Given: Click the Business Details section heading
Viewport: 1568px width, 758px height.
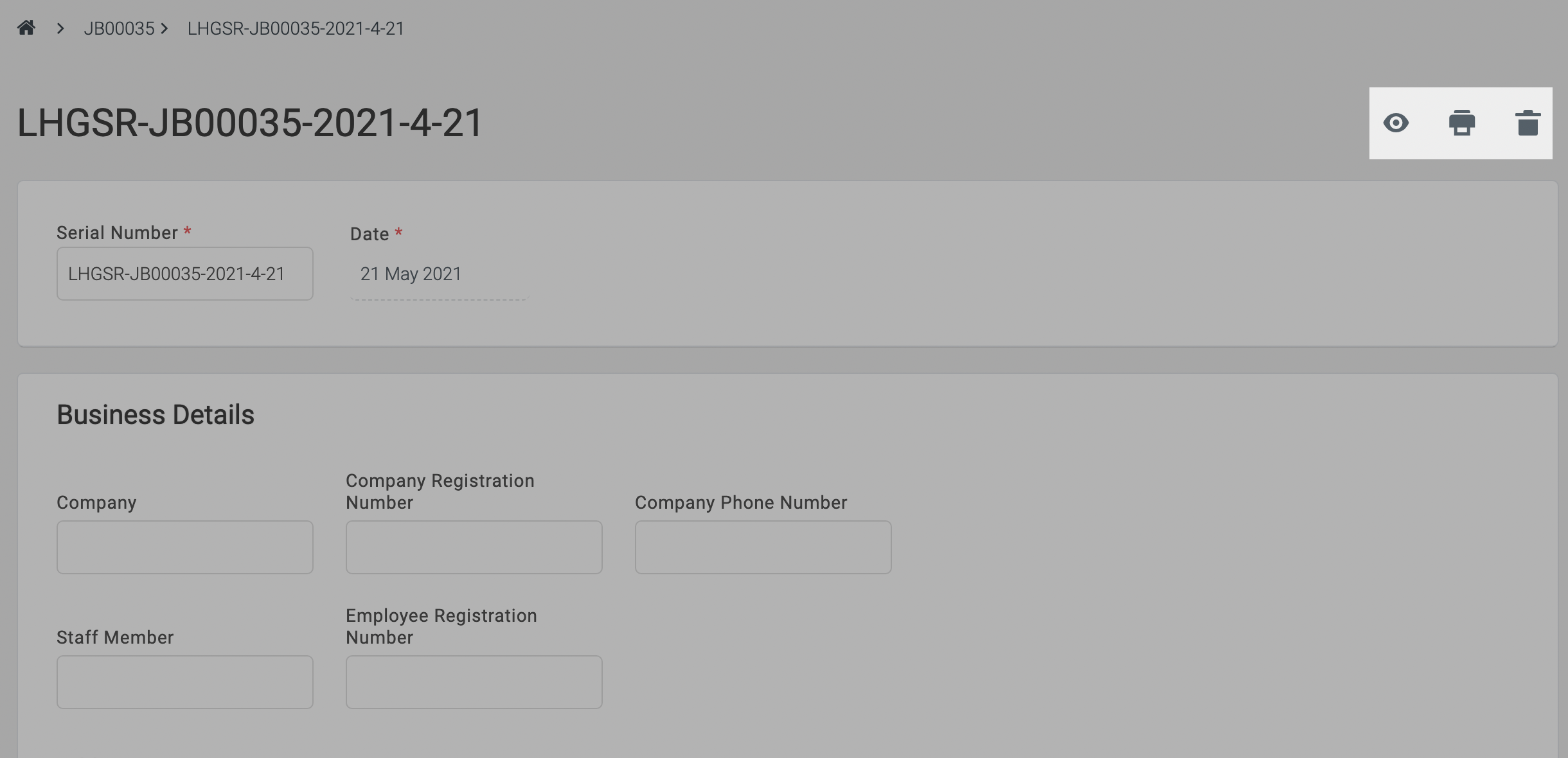Looking at the screenshot, I should [156, 415].
